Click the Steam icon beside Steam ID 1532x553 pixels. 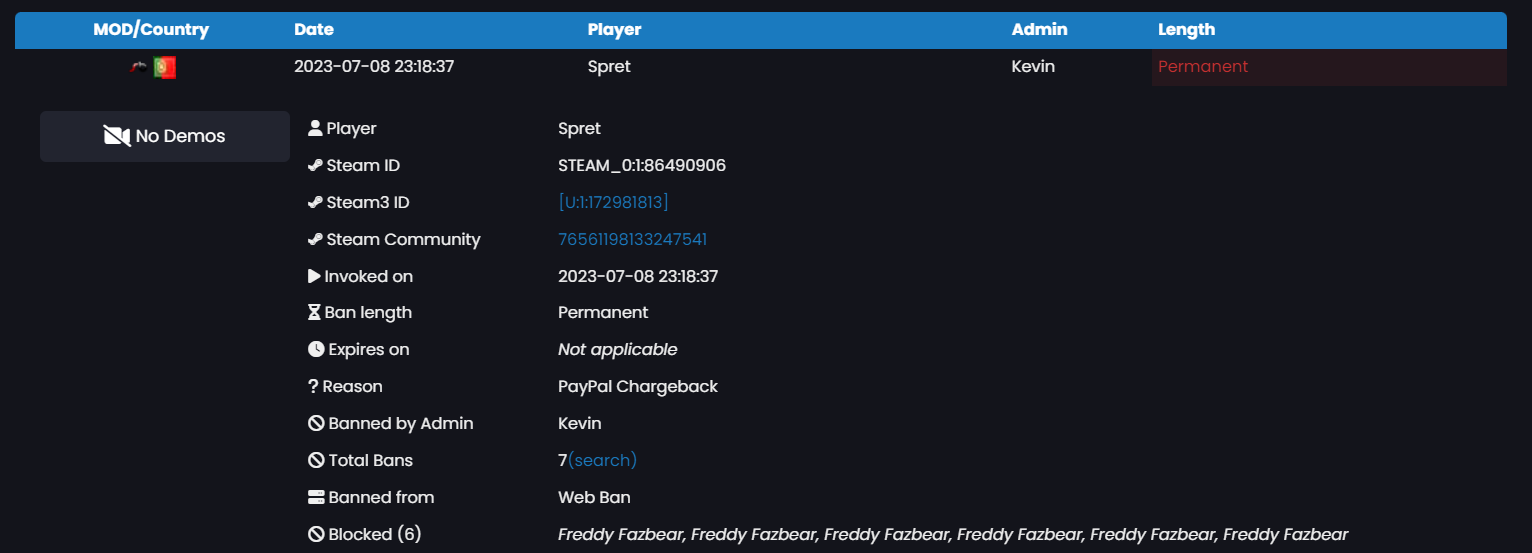(315, 165)
